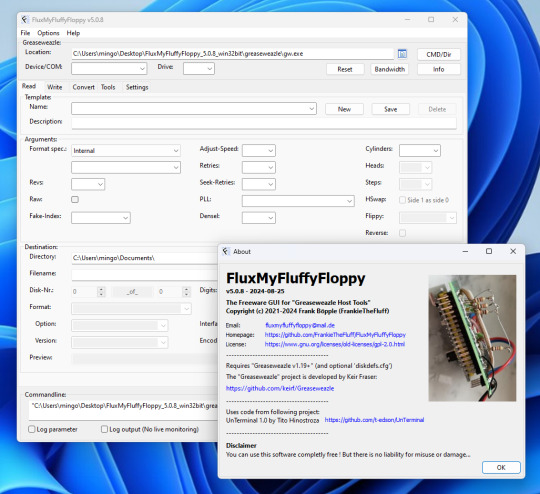Open the Cylinders dropdown
Viewport: 540px width, 494px height.
click(x=420, y=151)
